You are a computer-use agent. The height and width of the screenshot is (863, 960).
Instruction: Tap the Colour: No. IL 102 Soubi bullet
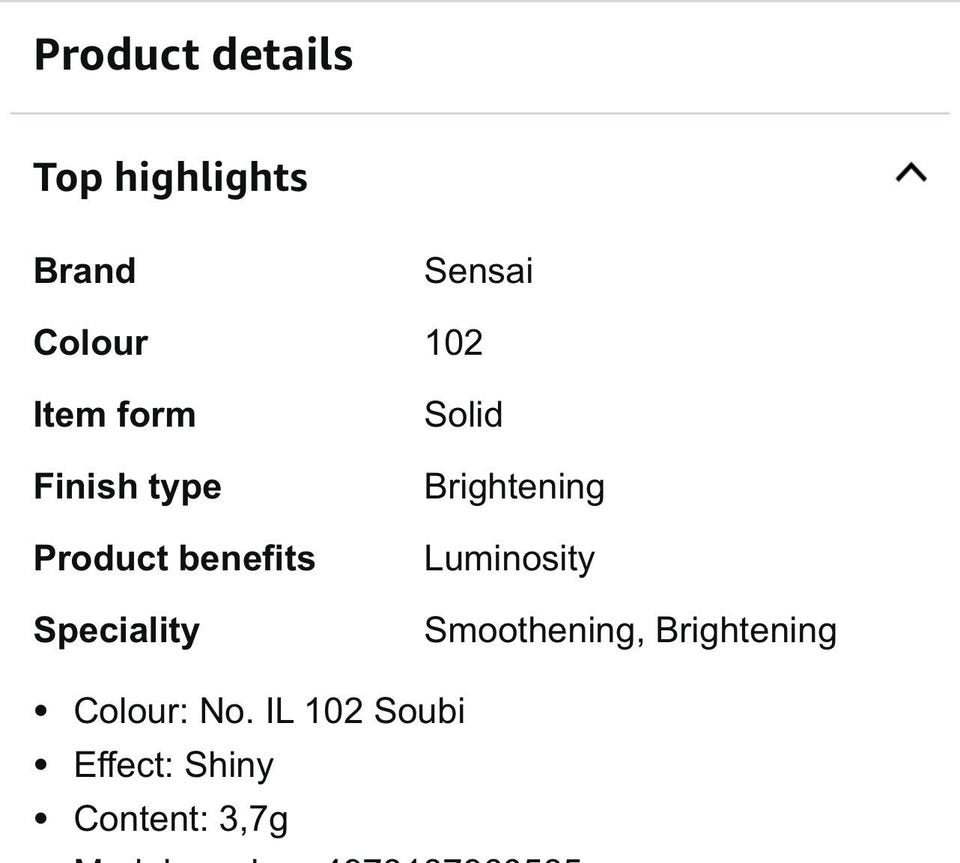(x=269, y=711)
